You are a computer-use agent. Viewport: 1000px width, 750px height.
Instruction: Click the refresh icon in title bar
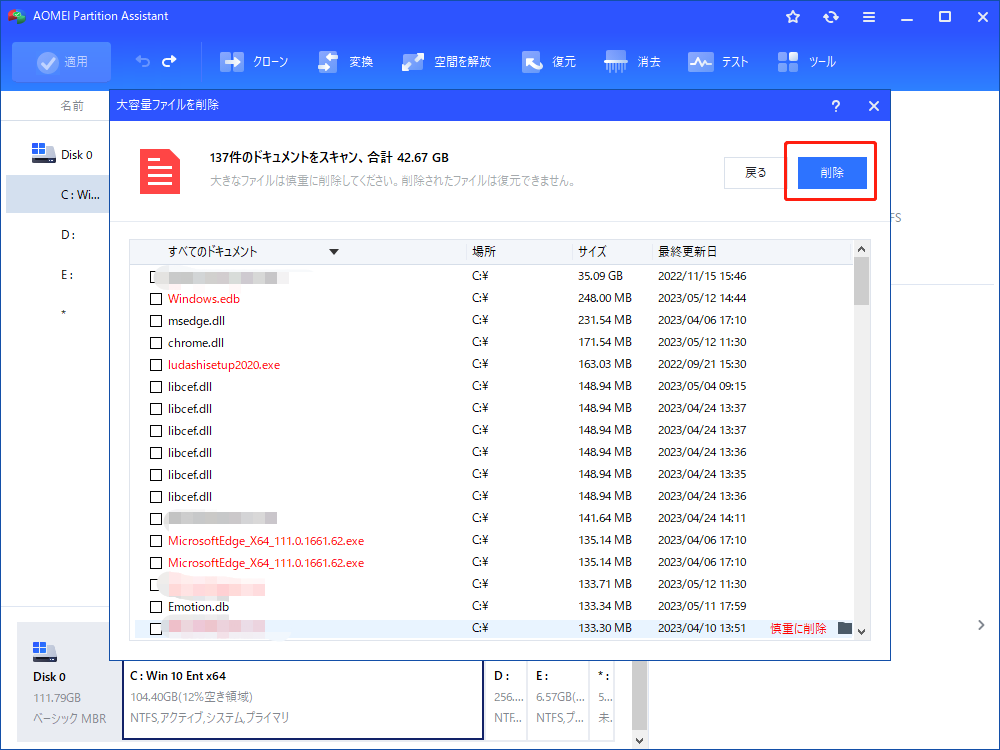[830, 17]
